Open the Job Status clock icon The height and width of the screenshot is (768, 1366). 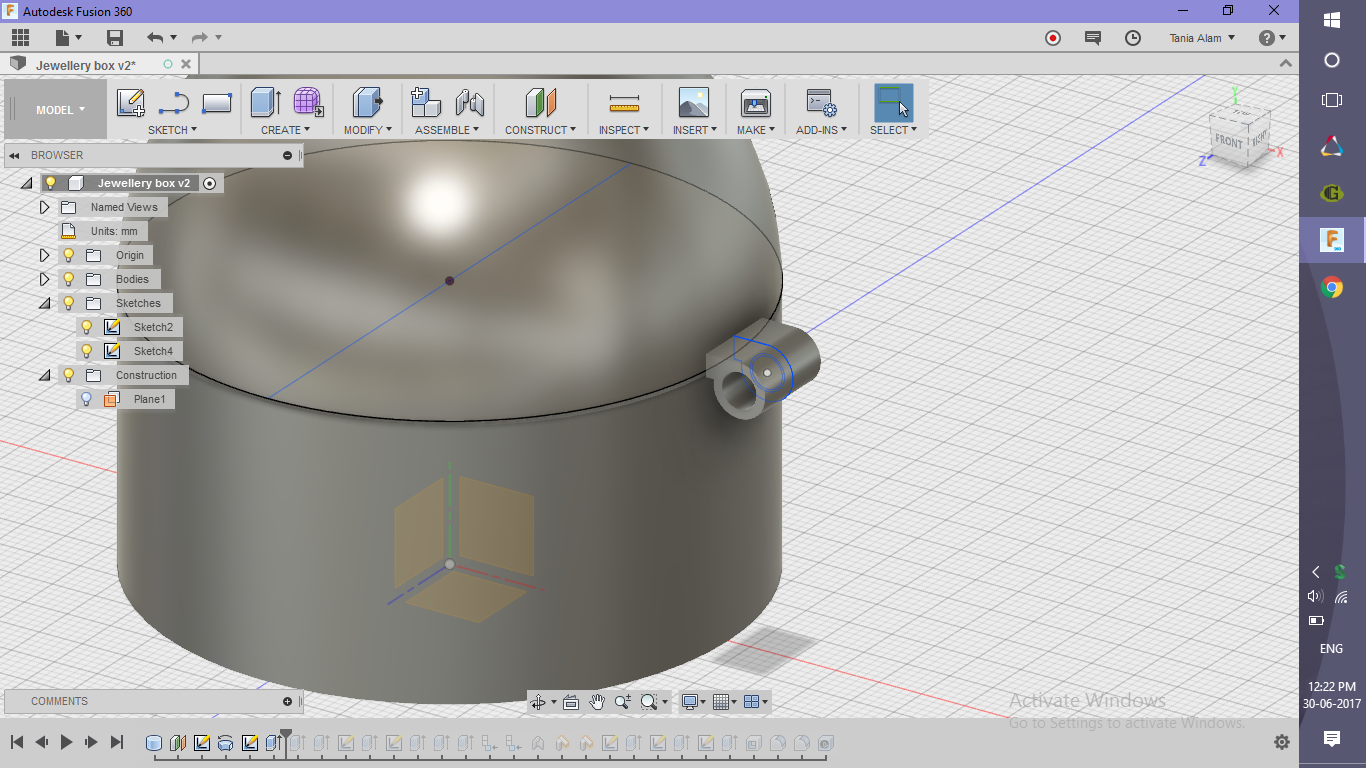click(x=1133, y=38)
